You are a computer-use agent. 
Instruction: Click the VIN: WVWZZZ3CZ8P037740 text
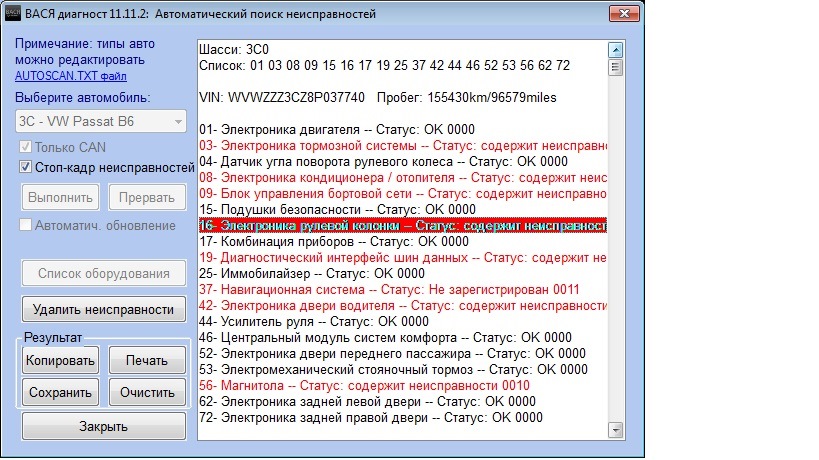(282, 98)
